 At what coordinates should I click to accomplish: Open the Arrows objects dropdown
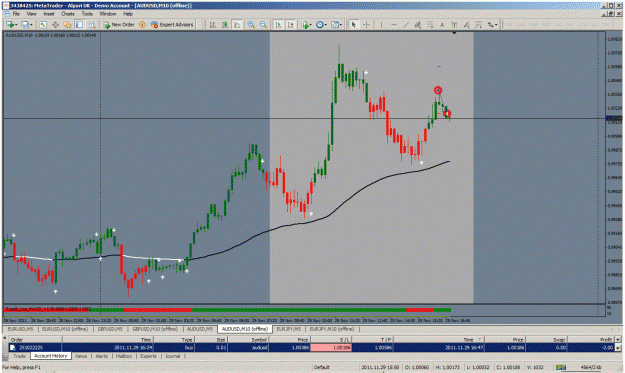tap(492, 25)
